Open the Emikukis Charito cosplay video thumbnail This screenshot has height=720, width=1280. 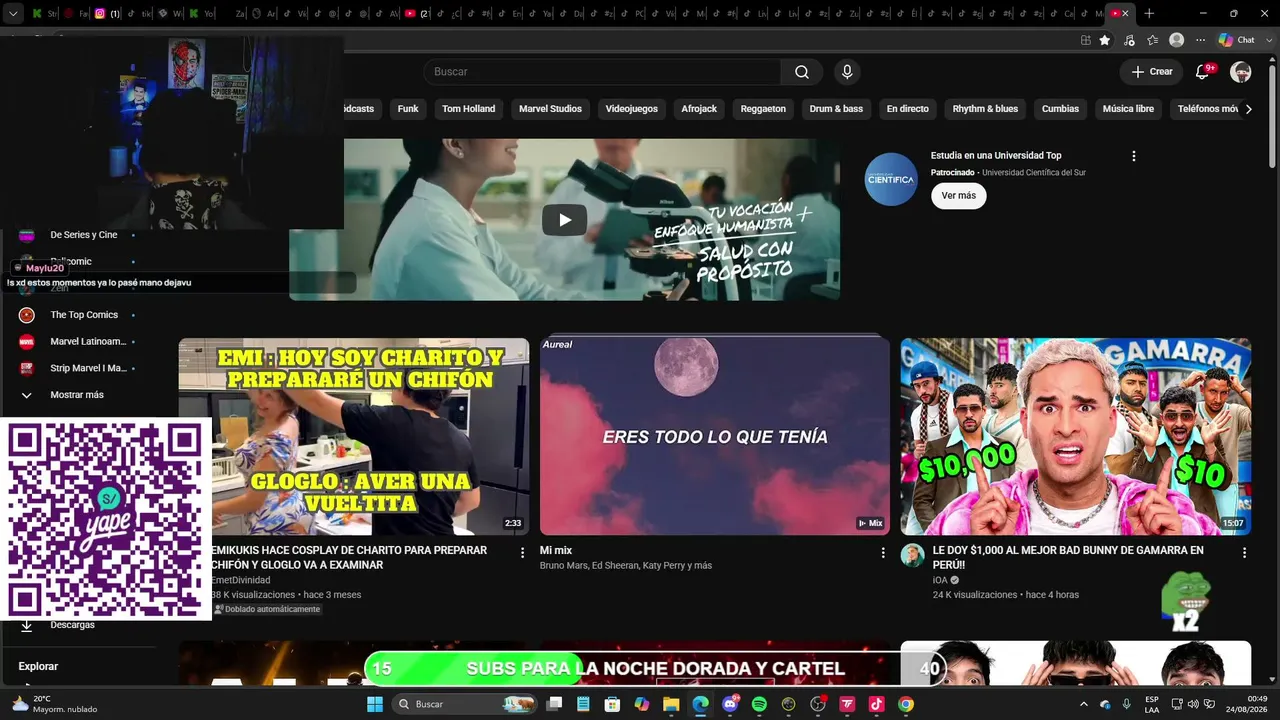point(354,436)
